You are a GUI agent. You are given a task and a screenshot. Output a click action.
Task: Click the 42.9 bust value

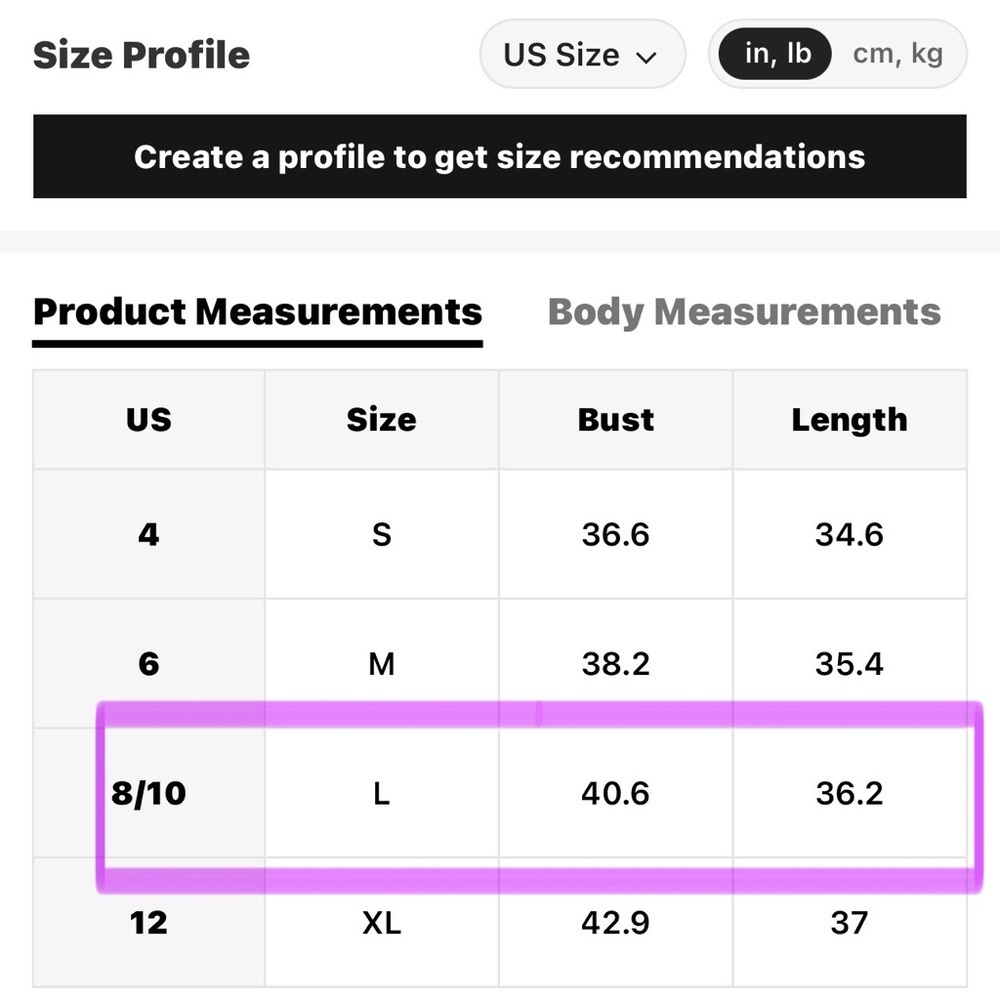point(615,923)
